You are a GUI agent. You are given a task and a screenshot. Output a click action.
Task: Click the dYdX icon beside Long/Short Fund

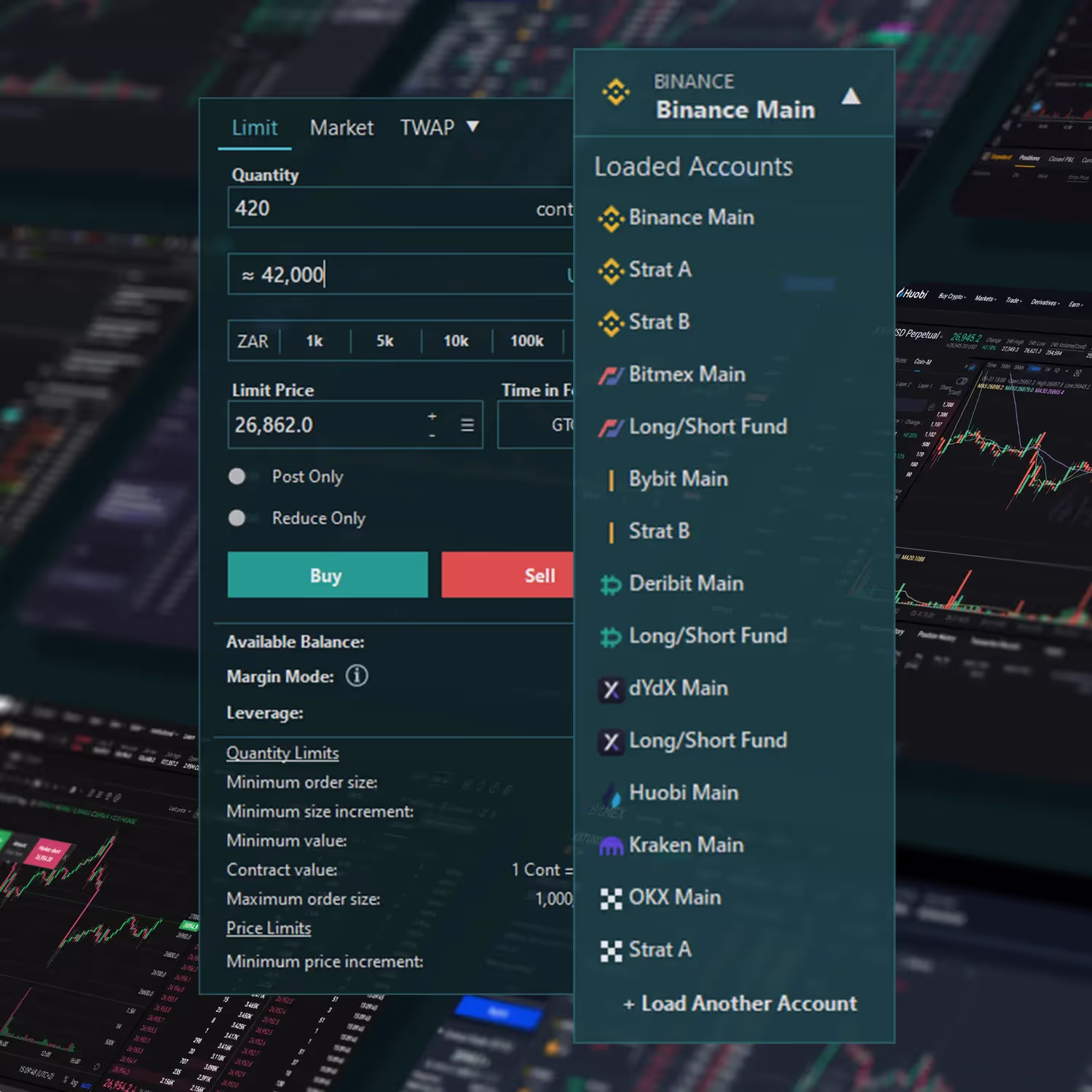point(611,742)
